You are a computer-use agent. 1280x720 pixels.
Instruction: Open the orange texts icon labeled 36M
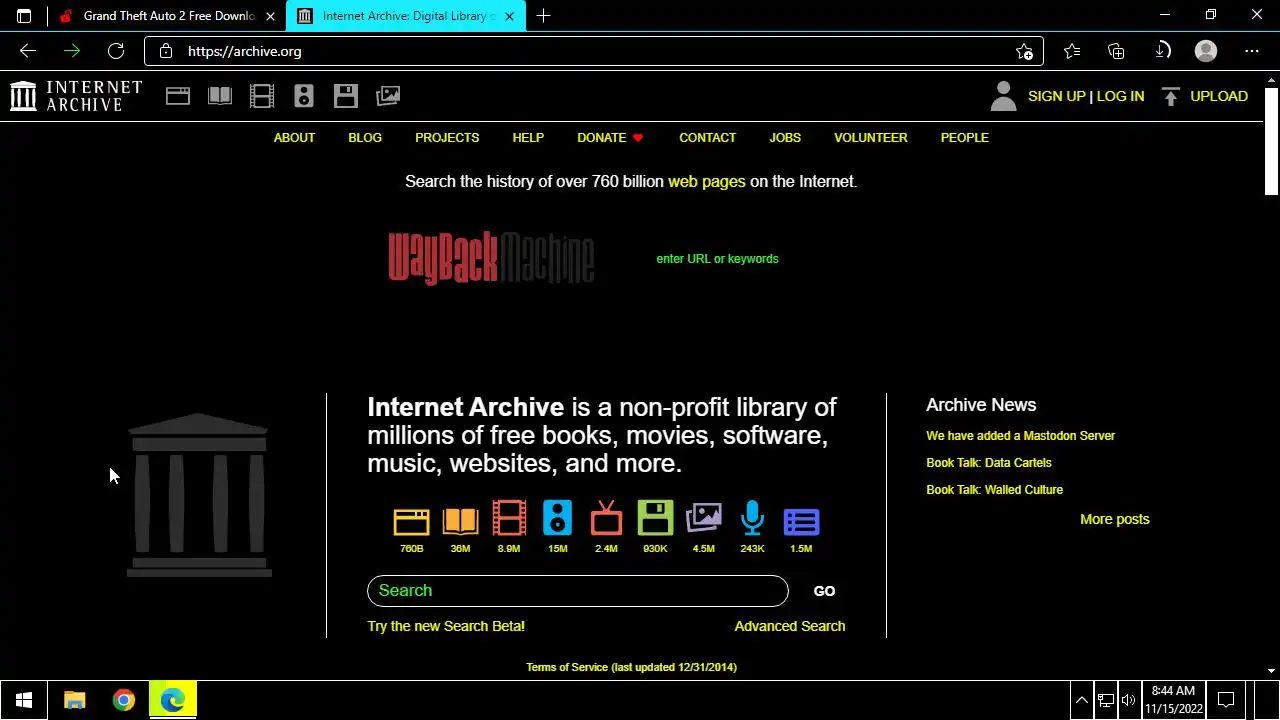(460, 521)
